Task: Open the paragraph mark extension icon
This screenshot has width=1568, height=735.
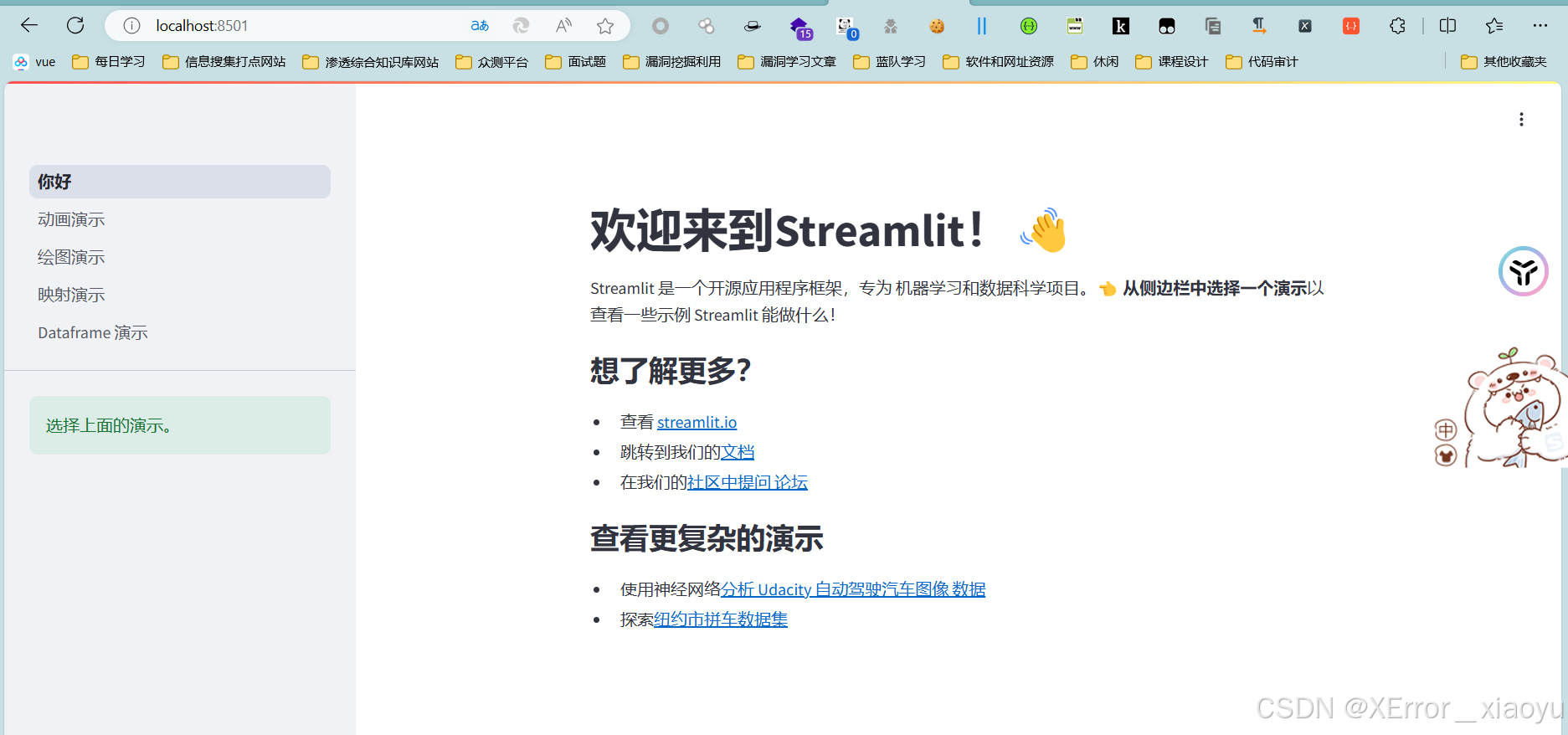Action: pos(1258,27)
